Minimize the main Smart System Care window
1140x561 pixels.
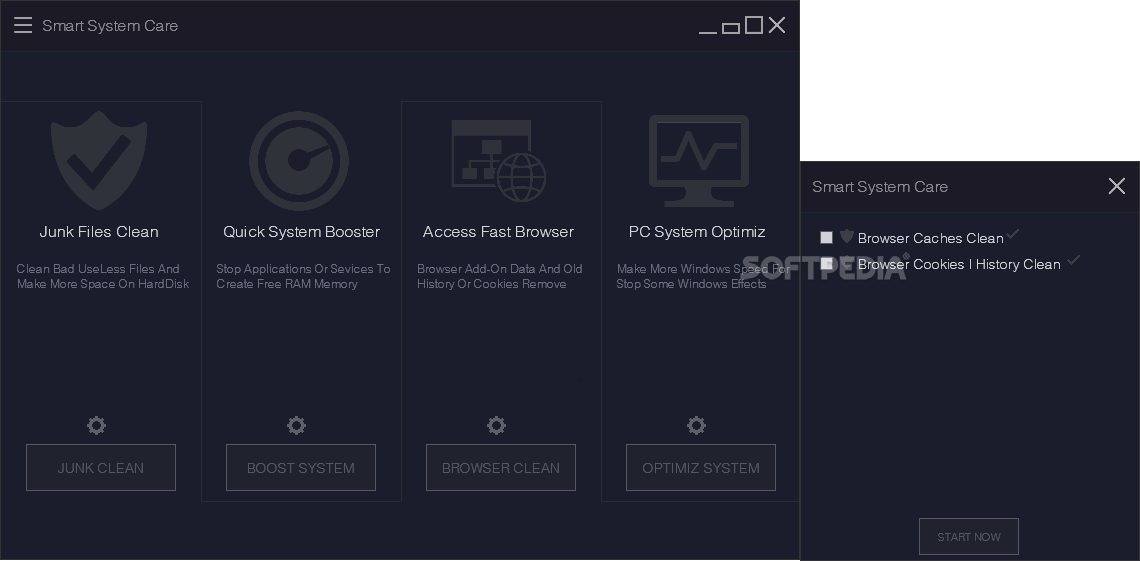(708, 32)
